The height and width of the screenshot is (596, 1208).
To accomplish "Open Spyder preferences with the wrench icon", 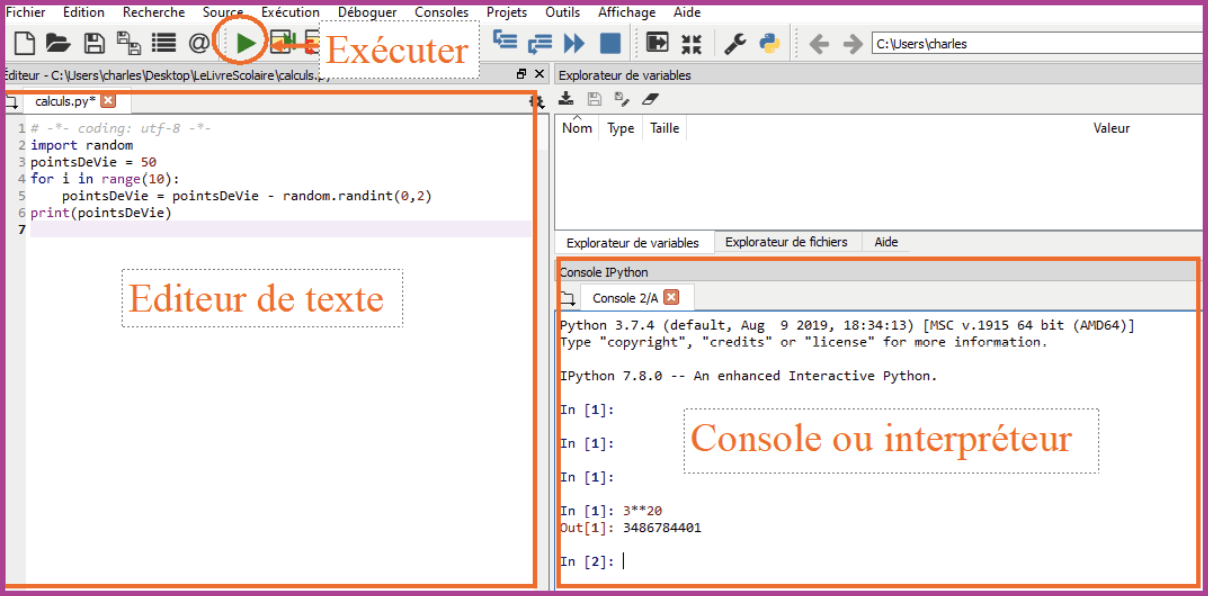I will 732,42.
